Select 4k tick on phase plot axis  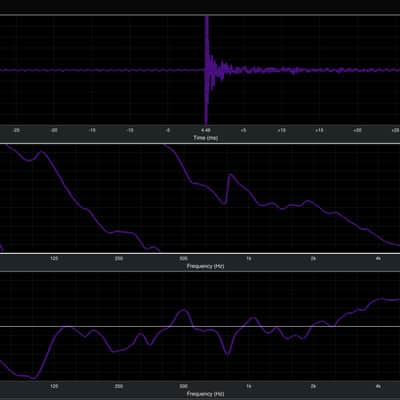pos(378,258)
